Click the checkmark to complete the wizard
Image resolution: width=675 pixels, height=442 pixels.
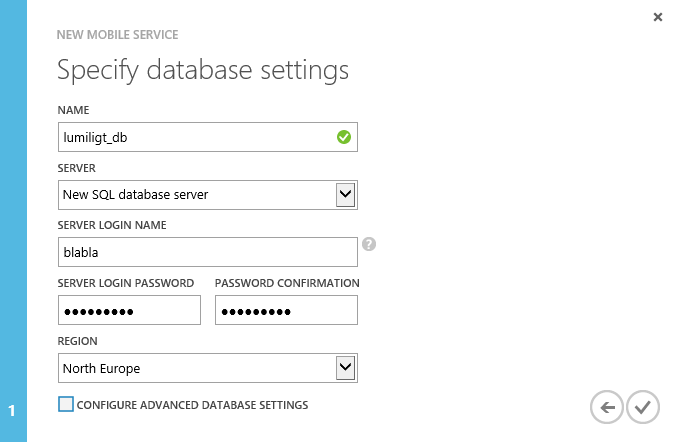(643, 407)
